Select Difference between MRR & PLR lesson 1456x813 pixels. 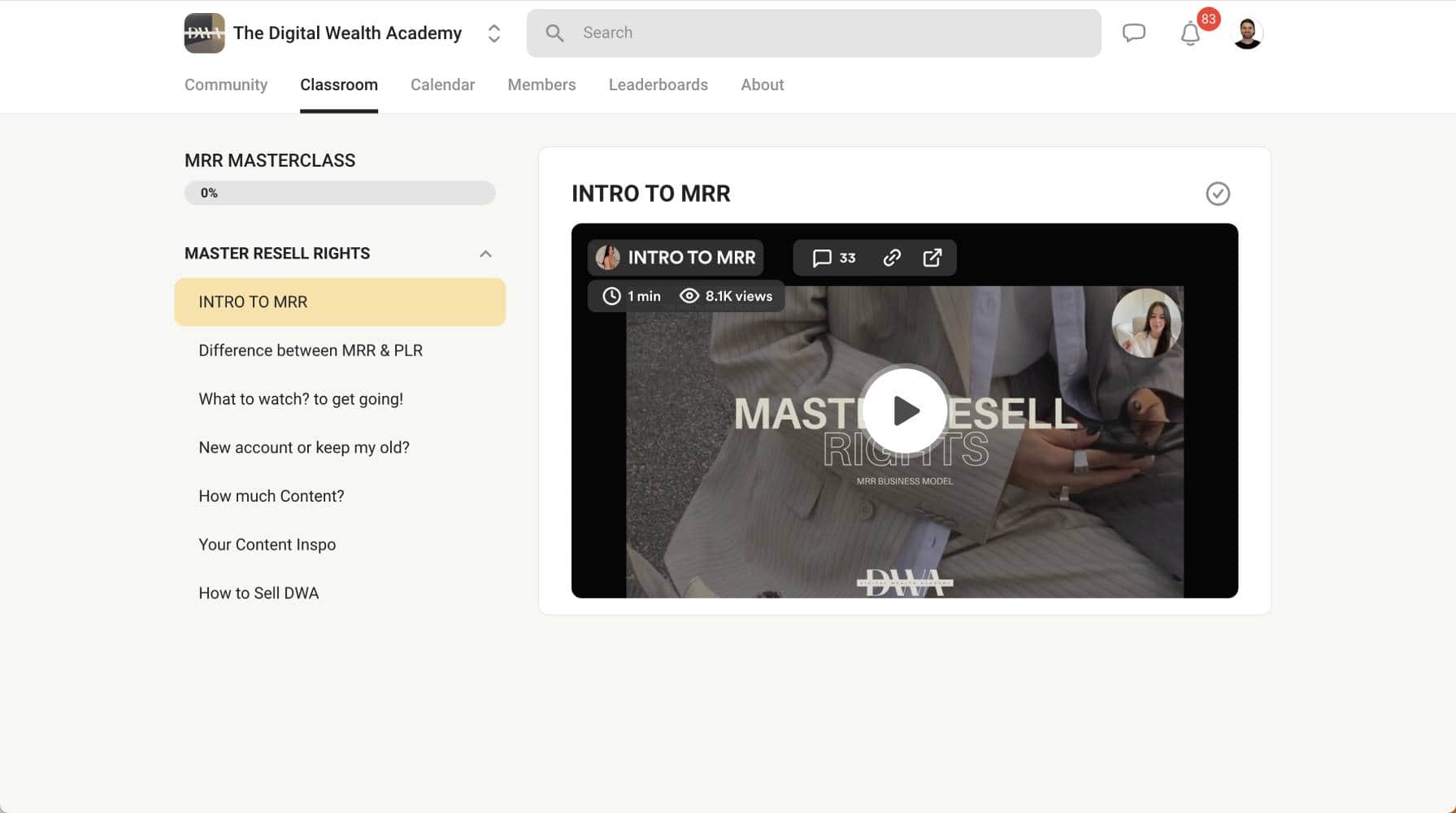pos(311,350)
